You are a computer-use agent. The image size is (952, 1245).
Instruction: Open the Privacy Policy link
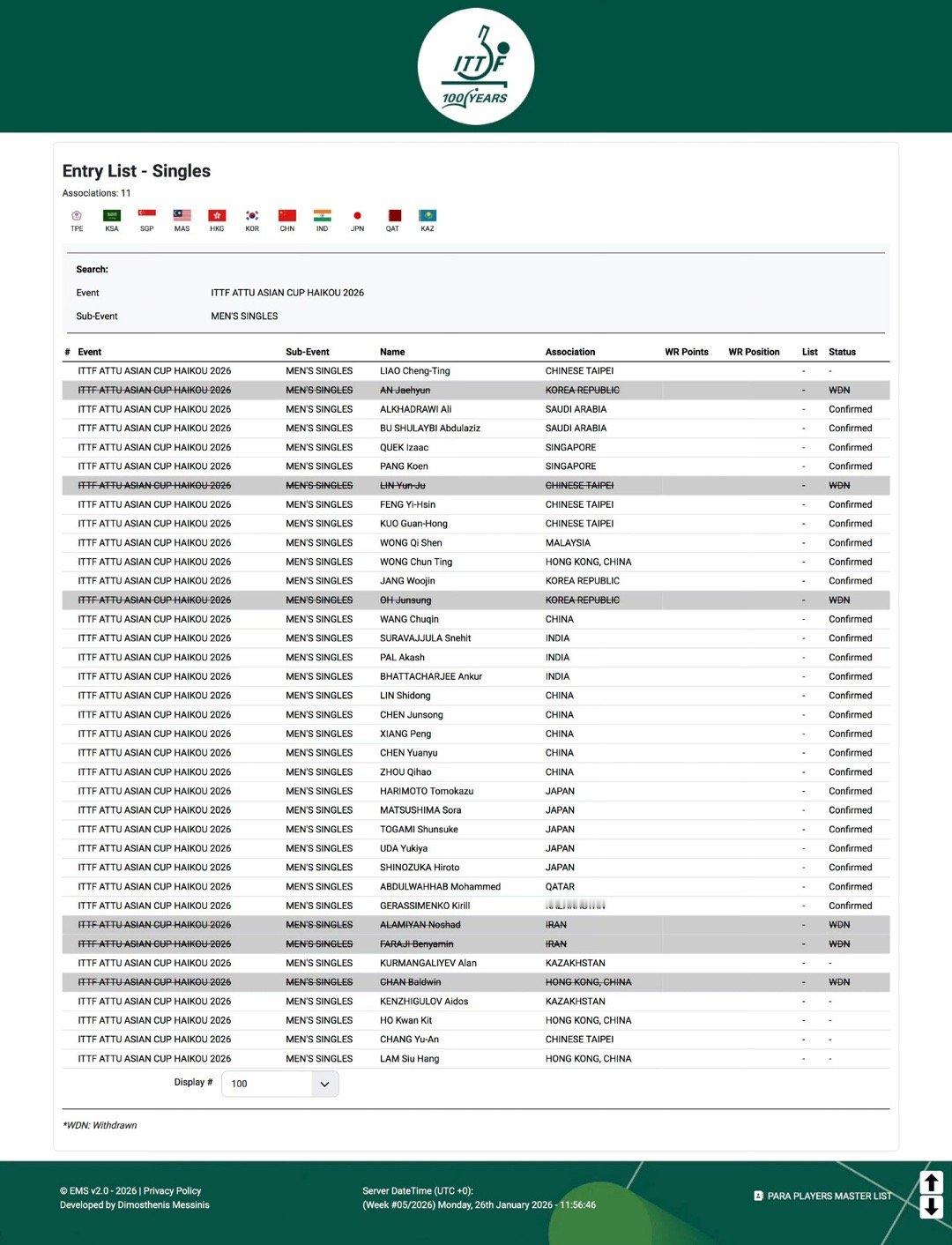[x=173, y=1191]
